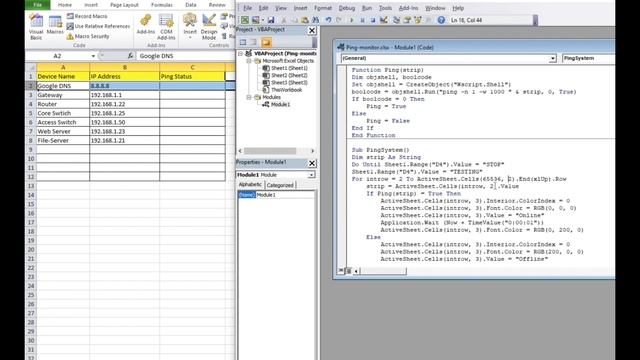Click the Undo arrow in VBA toolbar
The height and width of the screenshot is (360, 640).
(329, 20)
